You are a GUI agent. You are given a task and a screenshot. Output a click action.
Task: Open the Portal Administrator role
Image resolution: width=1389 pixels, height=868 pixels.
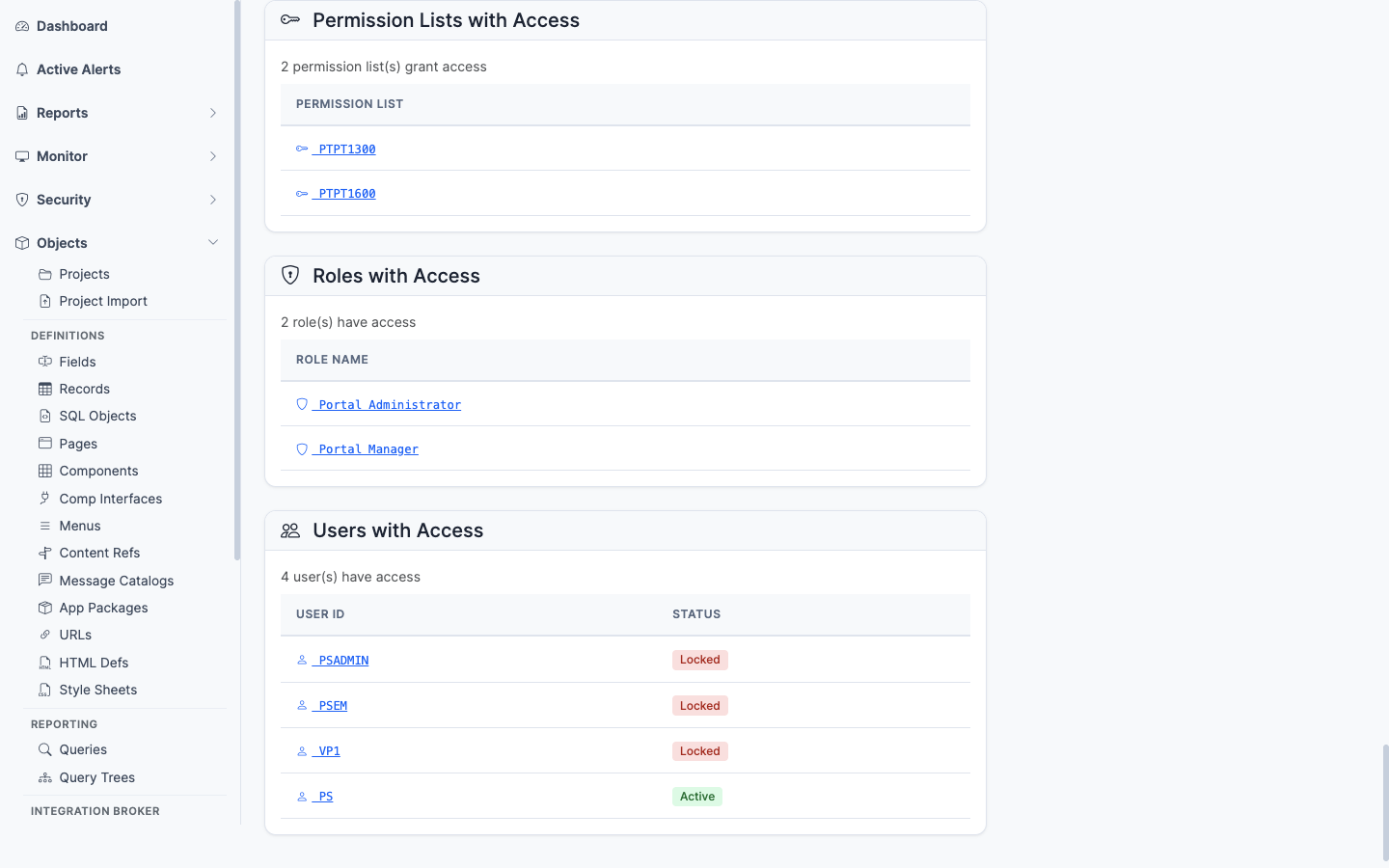[x=387, y=405]
